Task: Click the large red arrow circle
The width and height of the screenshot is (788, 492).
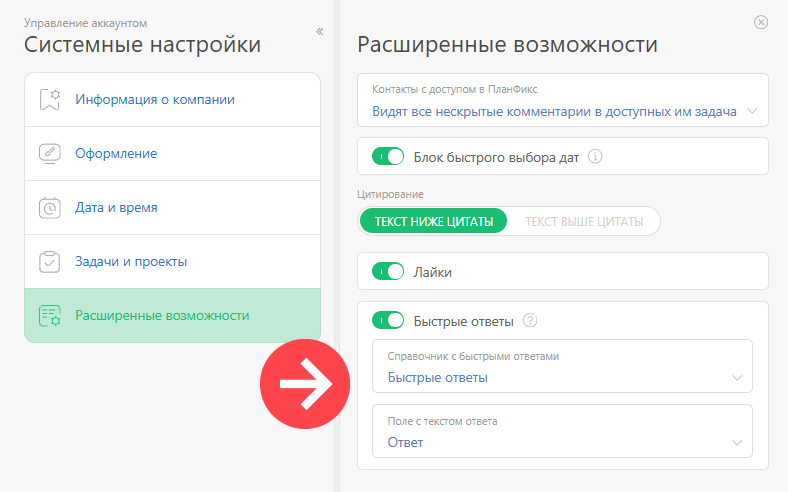Action: (x=305, y=384)
